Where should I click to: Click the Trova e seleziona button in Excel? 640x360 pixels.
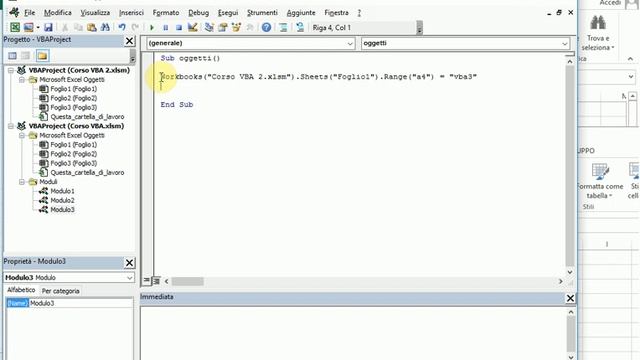click(x=598, y=33)
